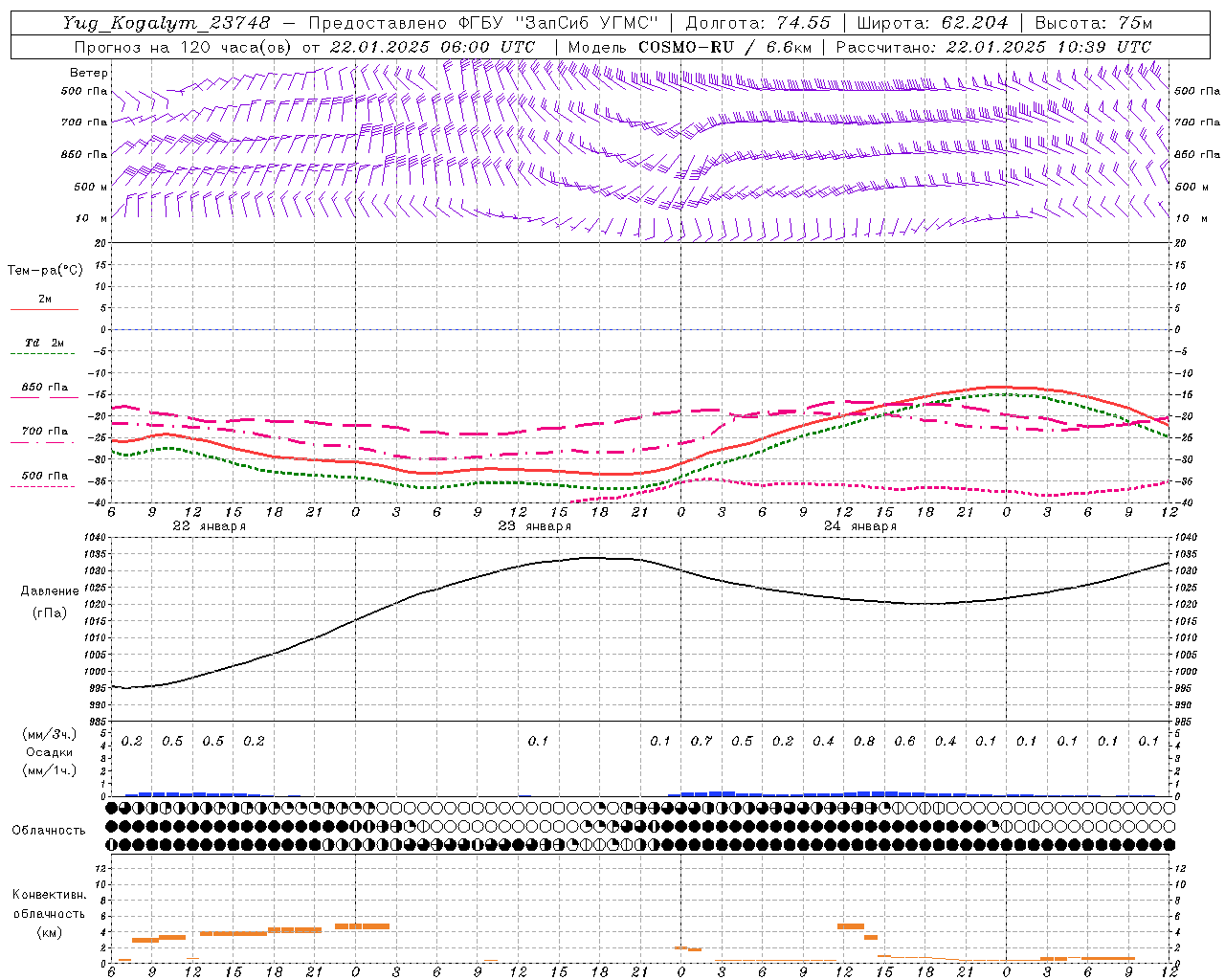Click the 0.7 precipitation amount value
This screenshot has width=1225, height=980.
click(702, 742)
